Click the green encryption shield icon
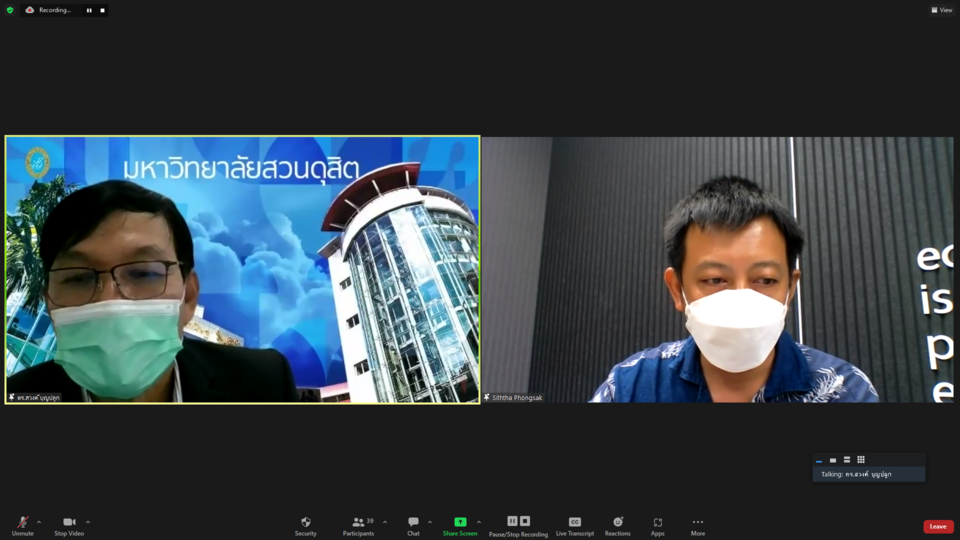The width and height of the screenshot is (960, 540). [x=10, y=10]
